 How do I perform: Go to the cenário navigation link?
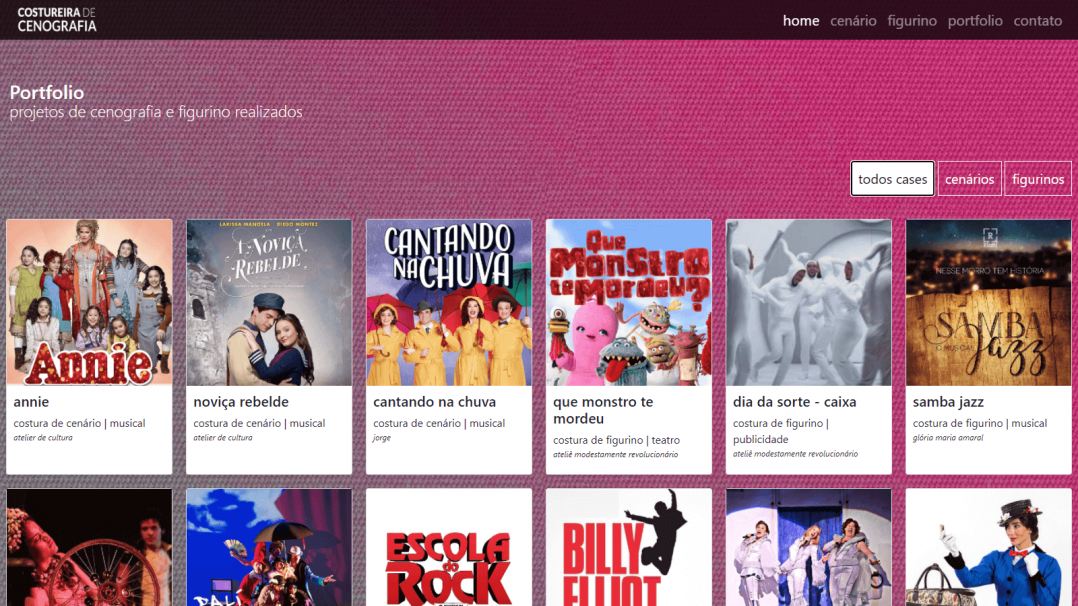[x=853, y=20]
